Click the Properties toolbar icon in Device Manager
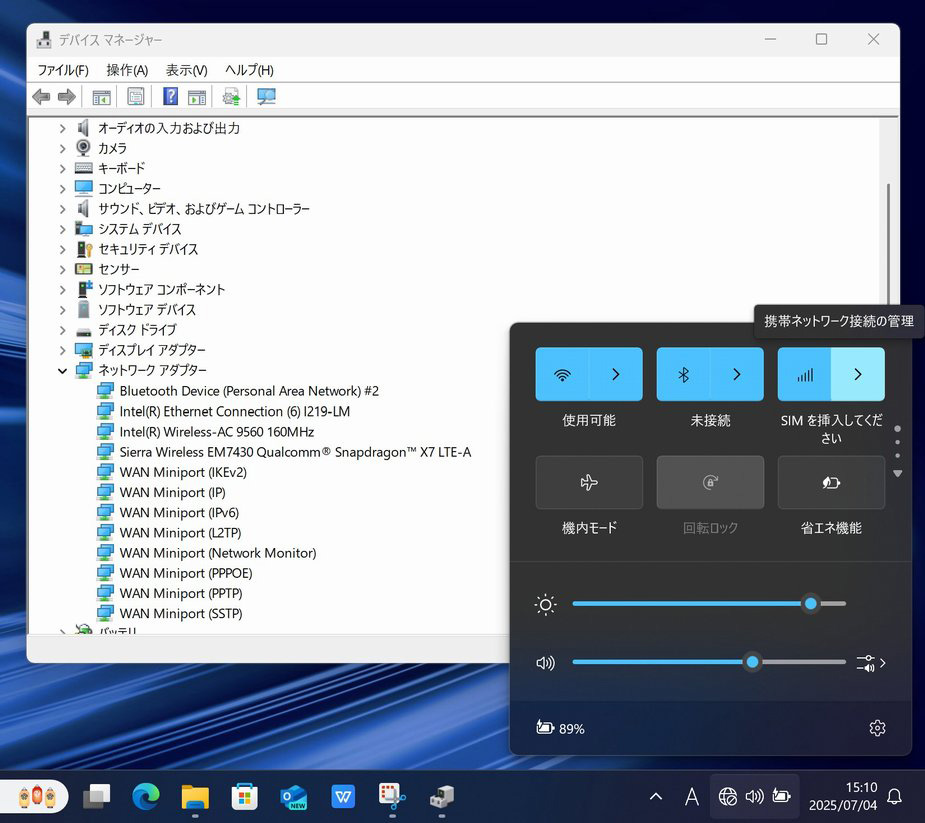925x823 pixels. (x=136, y=97)
